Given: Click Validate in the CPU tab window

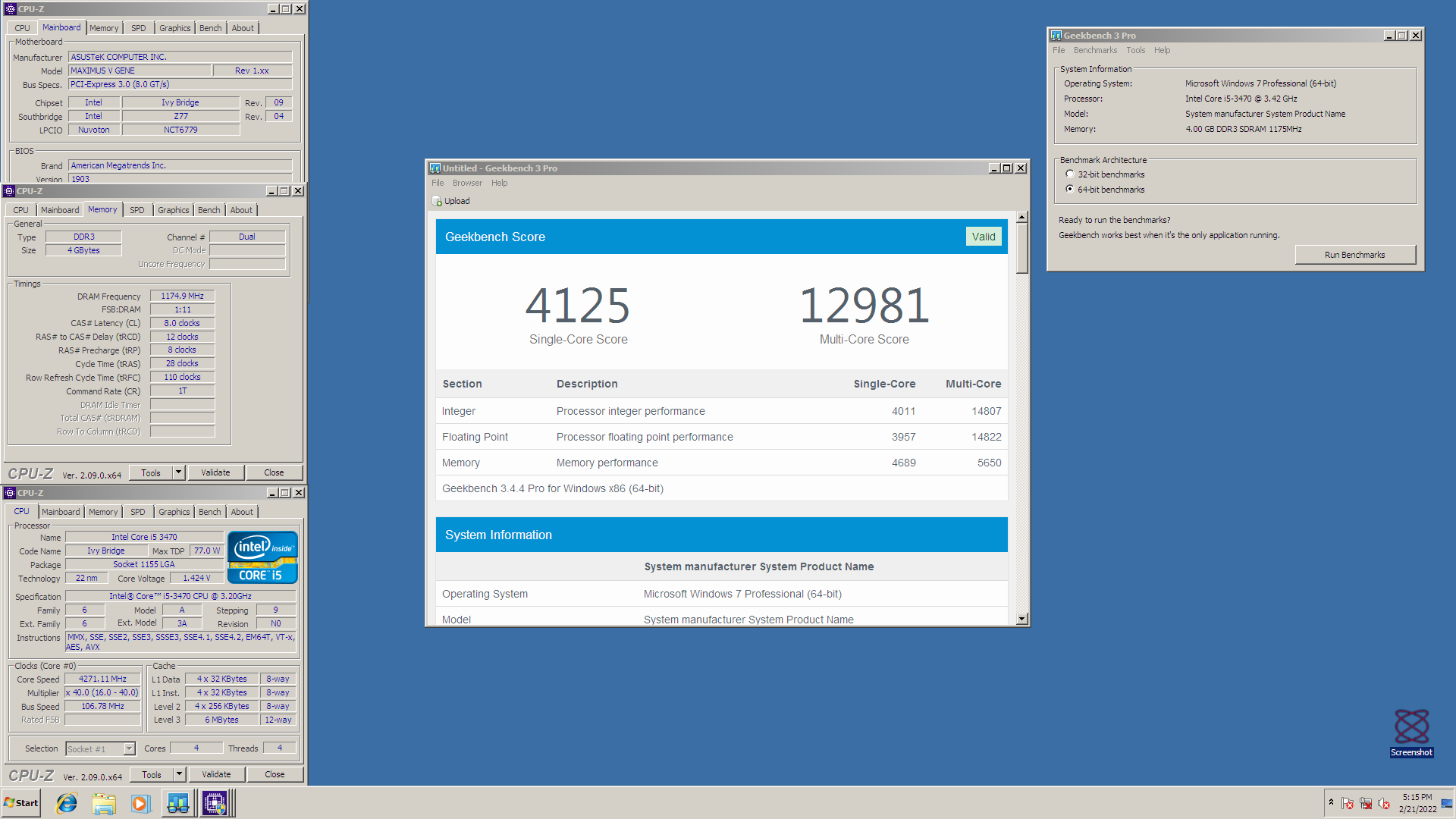Looking at the screenshot, I should pos(216,774).
